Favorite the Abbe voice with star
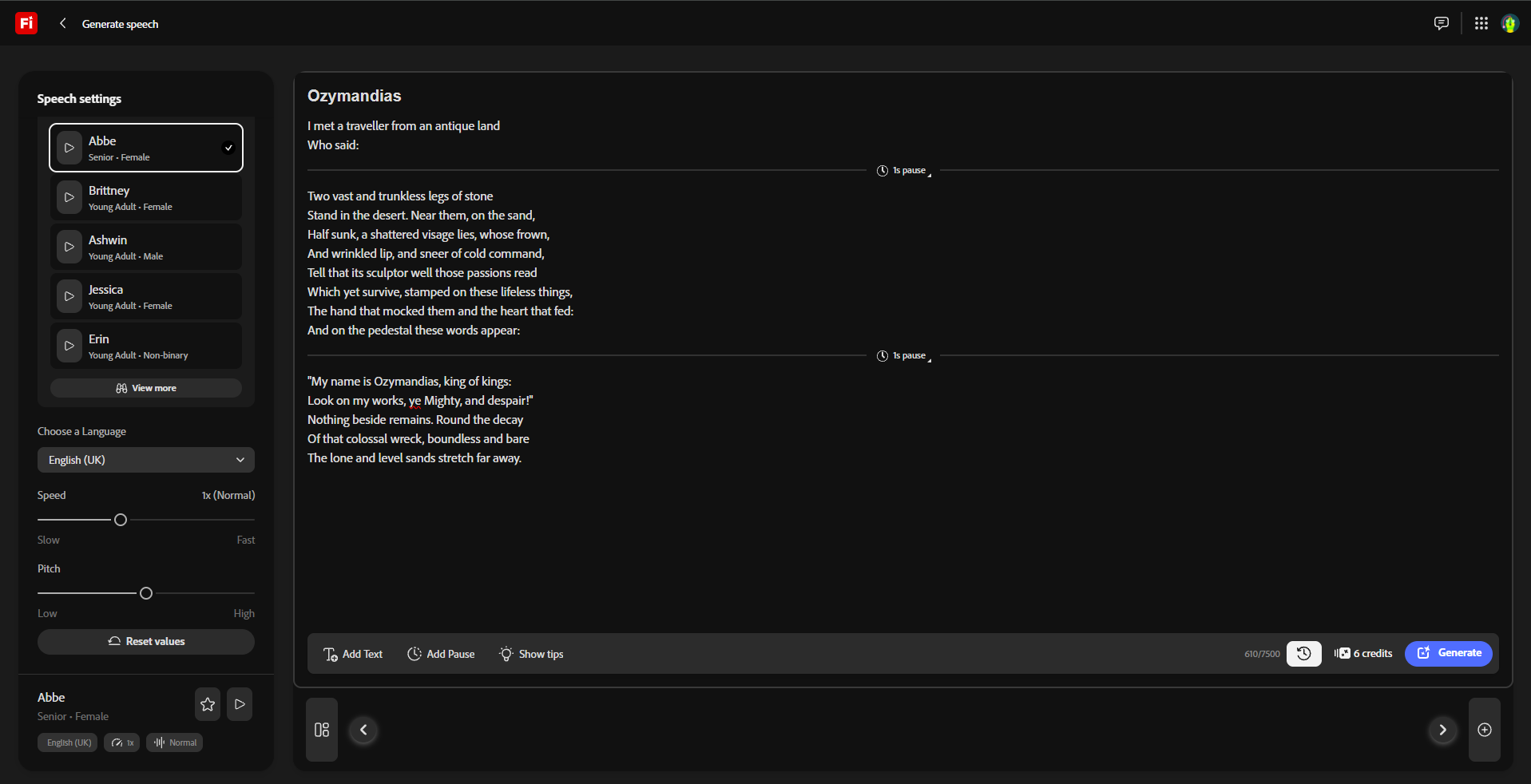Viewport: 1531px width, 784px height. click(208, 704)
